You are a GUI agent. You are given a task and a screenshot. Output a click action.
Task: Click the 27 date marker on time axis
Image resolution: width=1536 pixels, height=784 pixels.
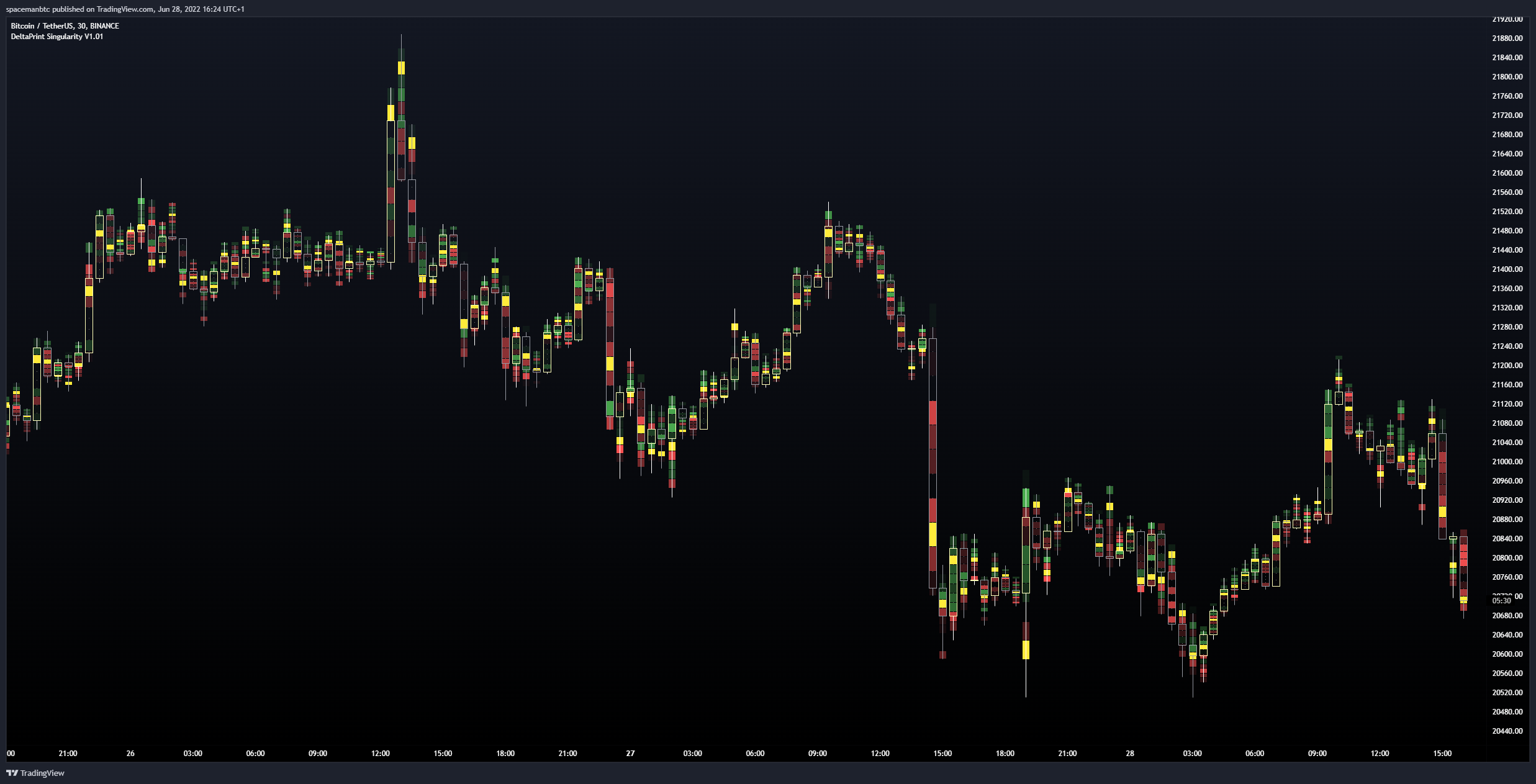coord(630,754)
